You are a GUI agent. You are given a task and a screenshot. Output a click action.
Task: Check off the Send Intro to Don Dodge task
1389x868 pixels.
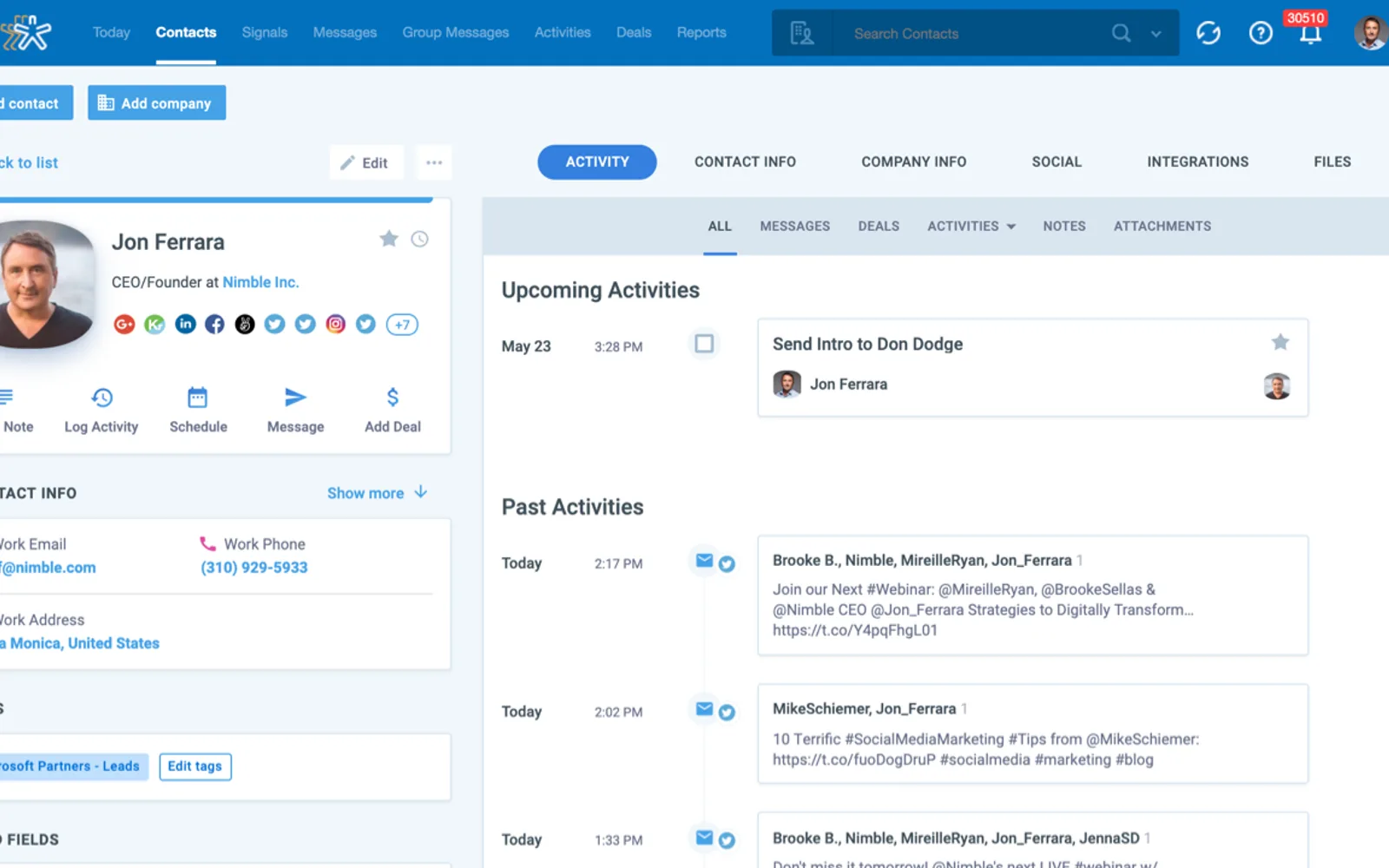(704, 344)
